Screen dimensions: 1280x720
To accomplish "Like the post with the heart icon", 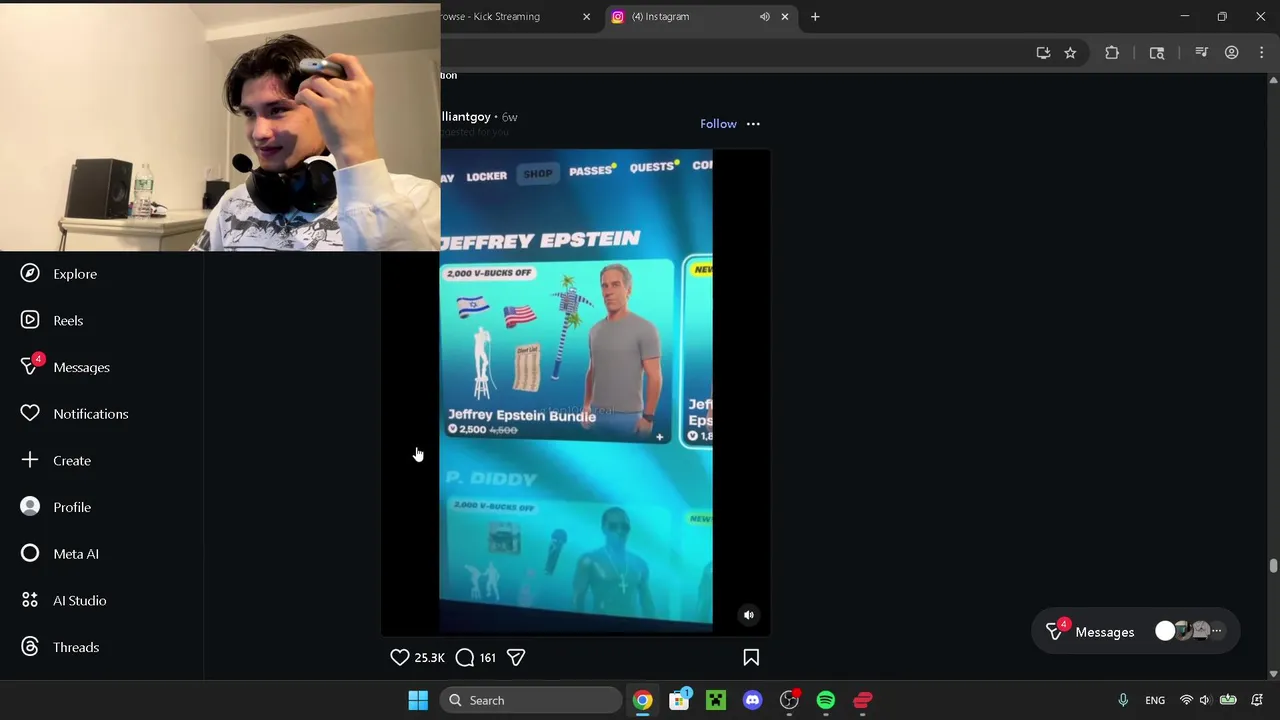I will coord(399,657).
